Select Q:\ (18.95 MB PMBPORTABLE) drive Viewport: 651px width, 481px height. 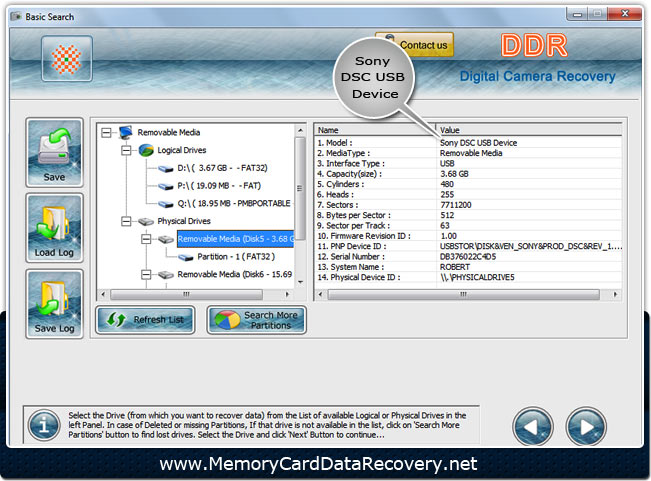click(234, 203)
